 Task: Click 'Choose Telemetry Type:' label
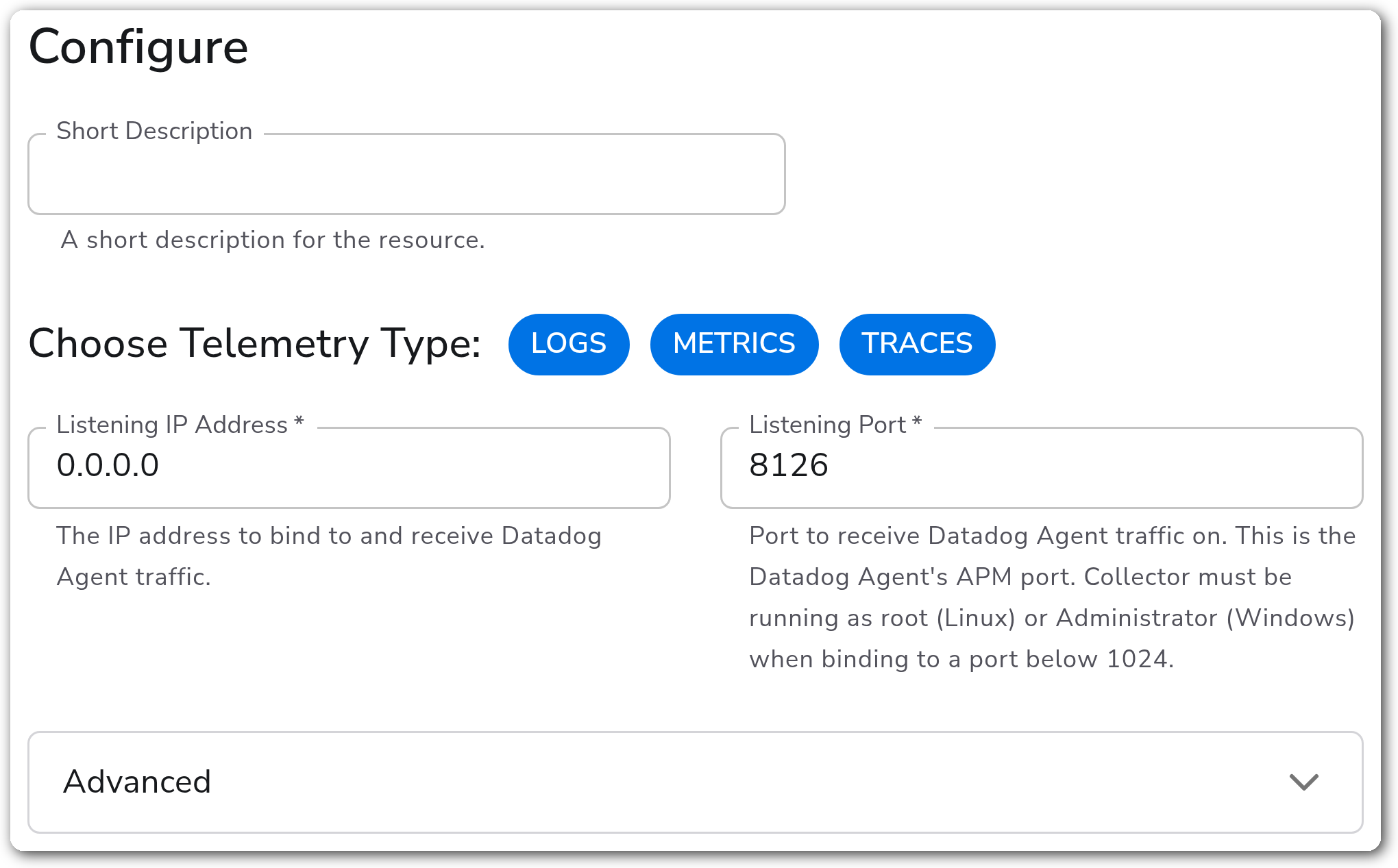tap(254, 344)
